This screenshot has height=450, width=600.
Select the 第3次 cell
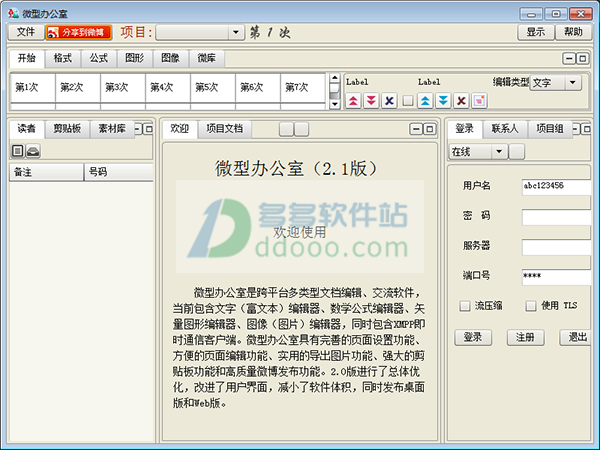tap(123, 88)
